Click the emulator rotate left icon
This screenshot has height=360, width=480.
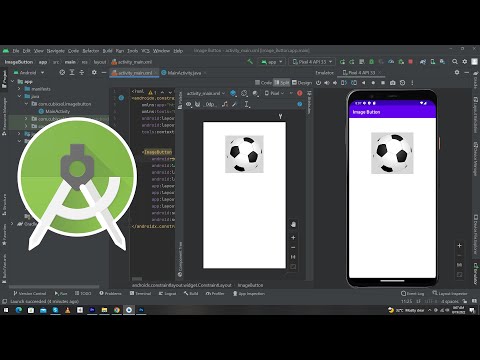coord(344,83)
